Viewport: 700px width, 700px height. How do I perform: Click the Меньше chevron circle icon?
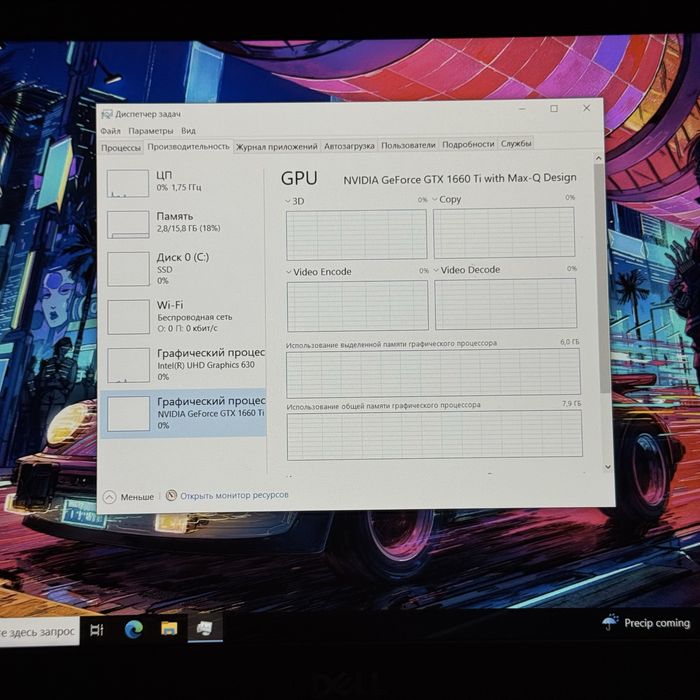(110, 497)
